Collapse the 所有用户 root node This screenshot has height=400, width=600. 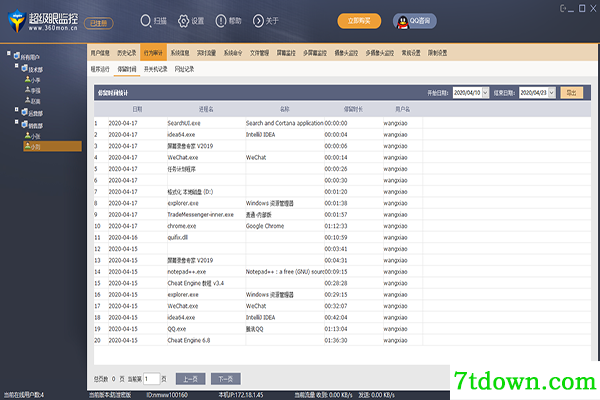pyautogui.click(x=8, y=53)
